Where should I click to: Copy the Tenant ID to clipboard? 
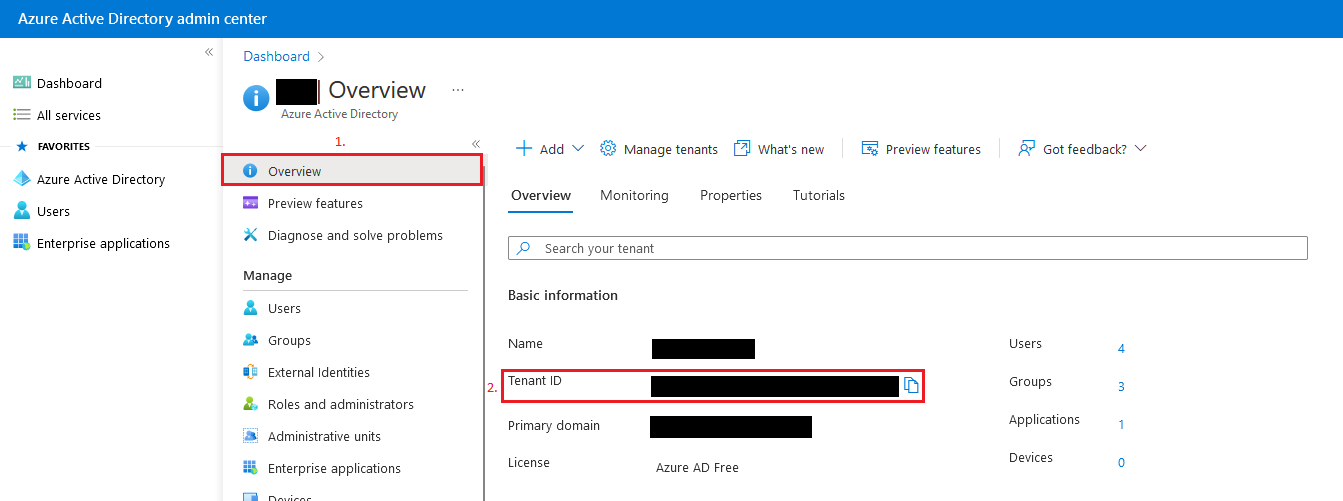[x=911, y=386]
